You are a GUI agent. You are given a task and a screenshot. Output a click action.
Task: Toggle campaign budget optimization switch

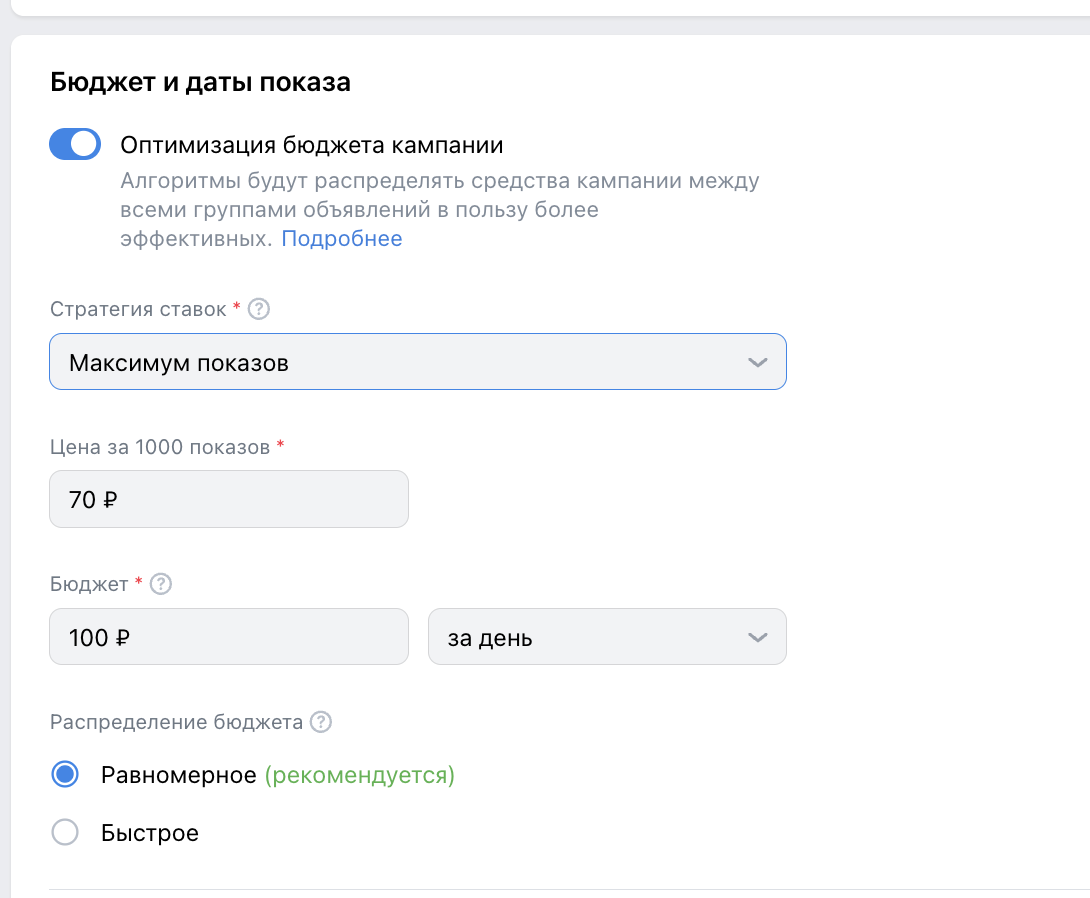75,145
